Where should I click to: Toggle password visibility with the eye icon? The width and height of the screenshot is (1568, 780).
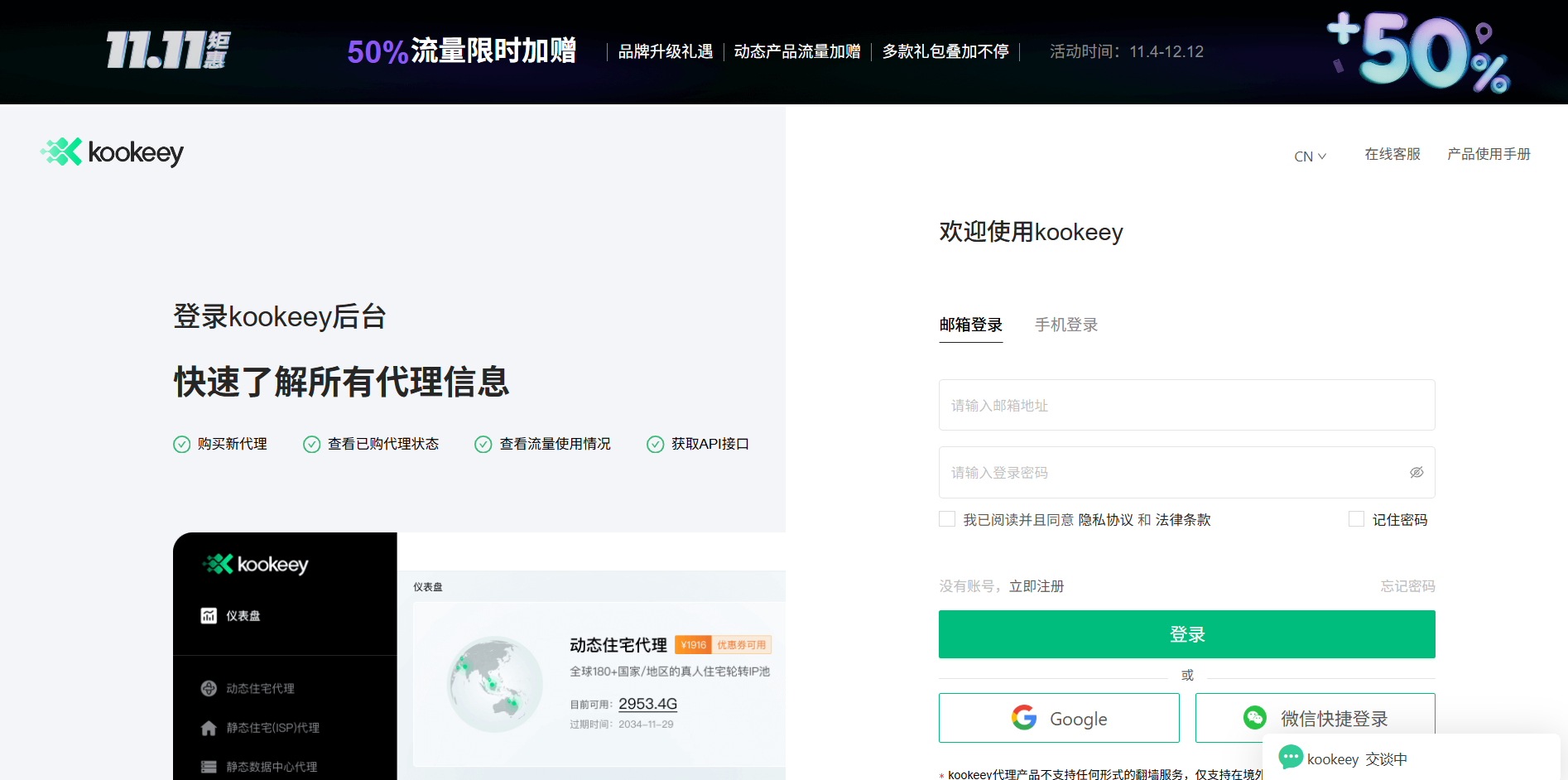(1416, 472)
